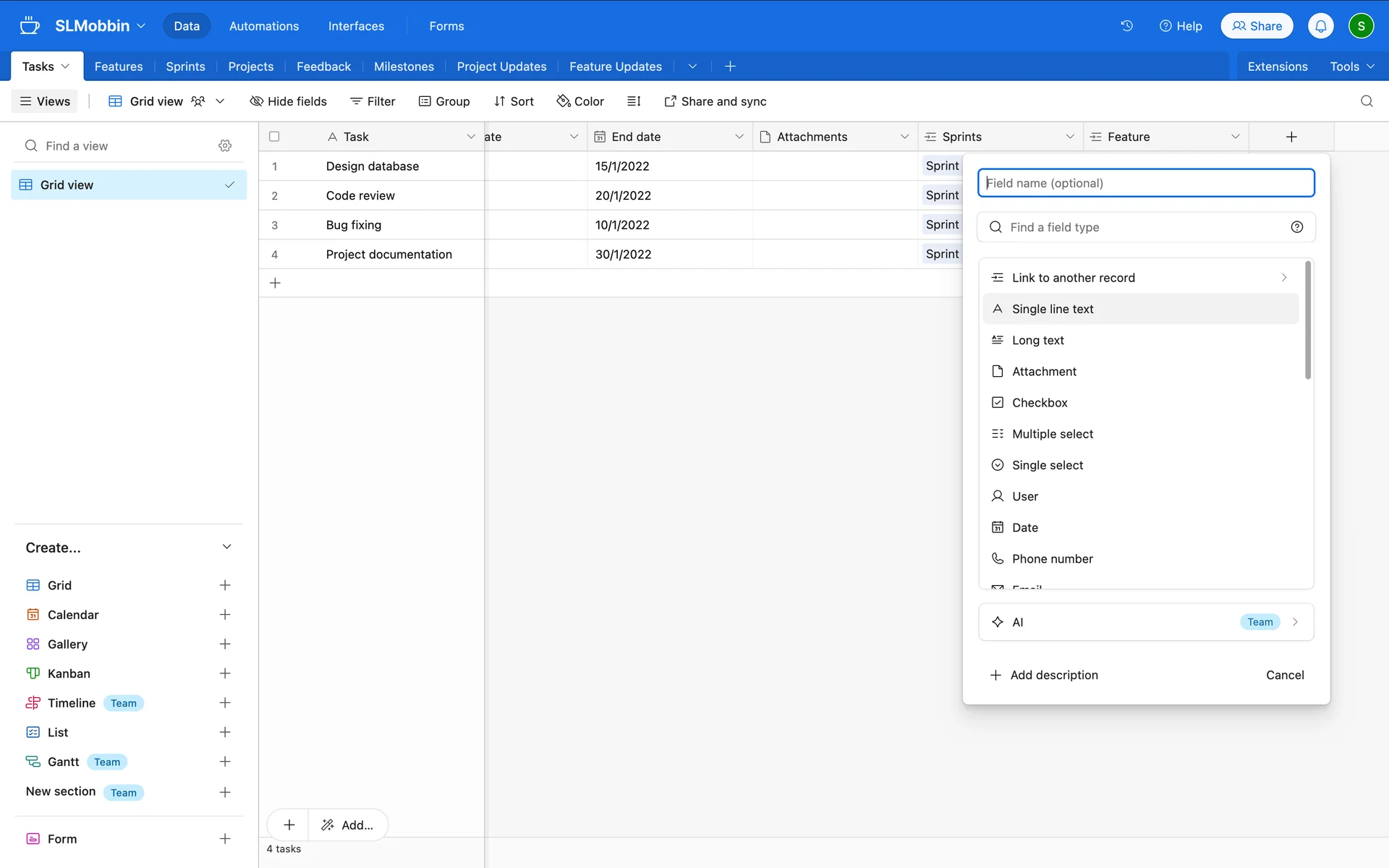The width and height of the screenshot is (1389, 868).
Task: Open the Tools dropdown menu
Action: coord(1351,67)
